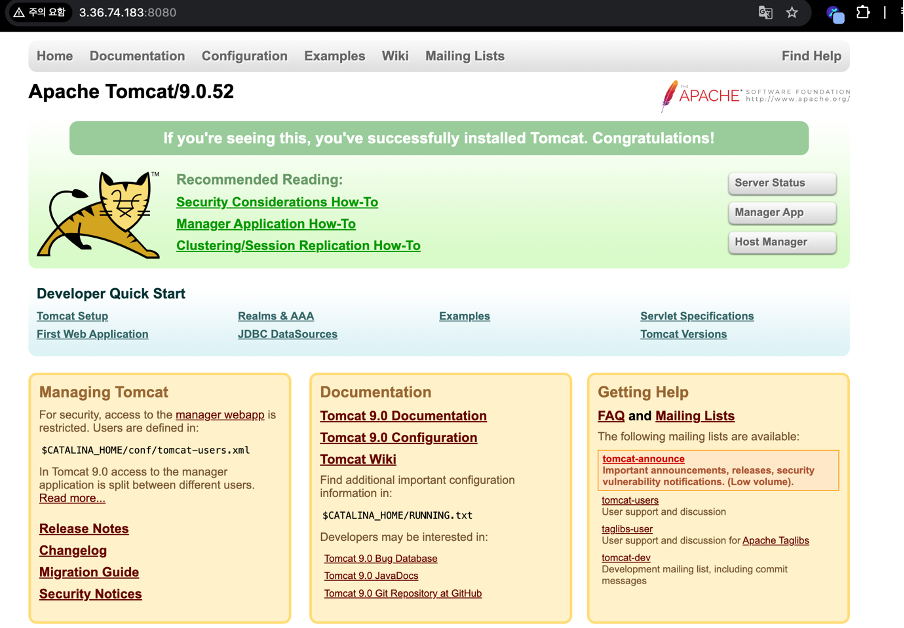Open Clustering/Session Replication How-To link
The height and width of the screenshot is (628, 904).
(x=298, y=246)
